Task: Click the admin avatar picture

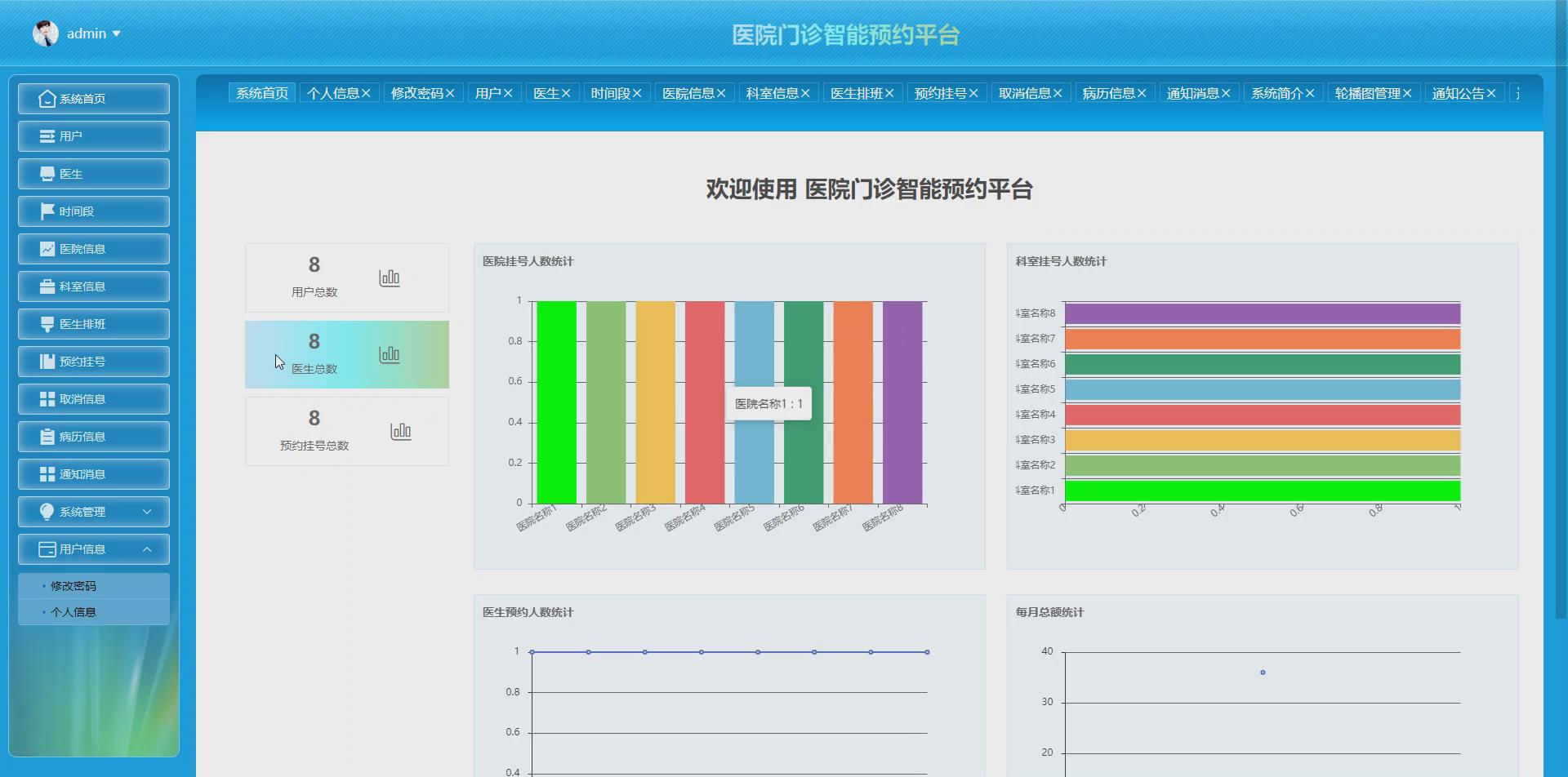Action: (x=46, y=33)
